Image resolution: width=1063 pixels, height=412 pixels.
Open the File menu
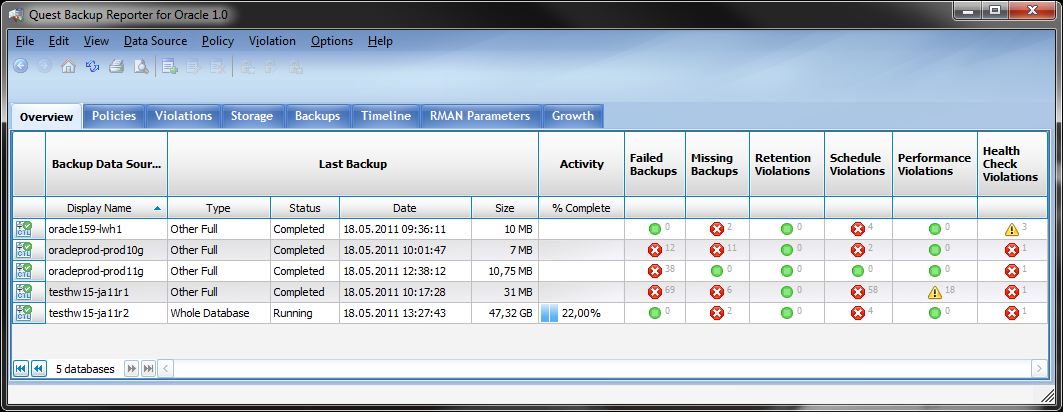[x=25, y=41]
